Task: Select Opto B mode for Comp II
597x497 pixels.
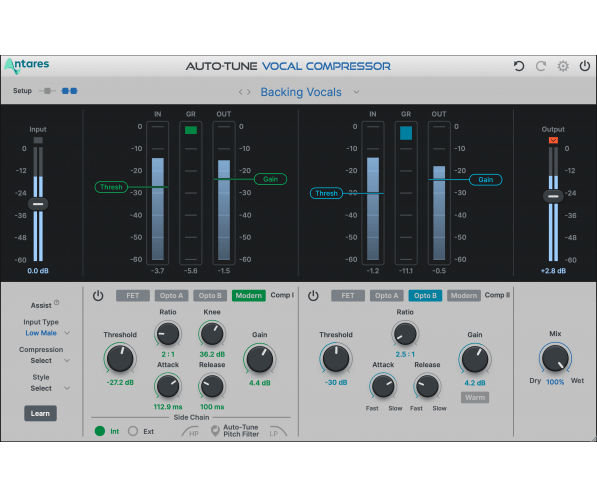Action: 425,296
